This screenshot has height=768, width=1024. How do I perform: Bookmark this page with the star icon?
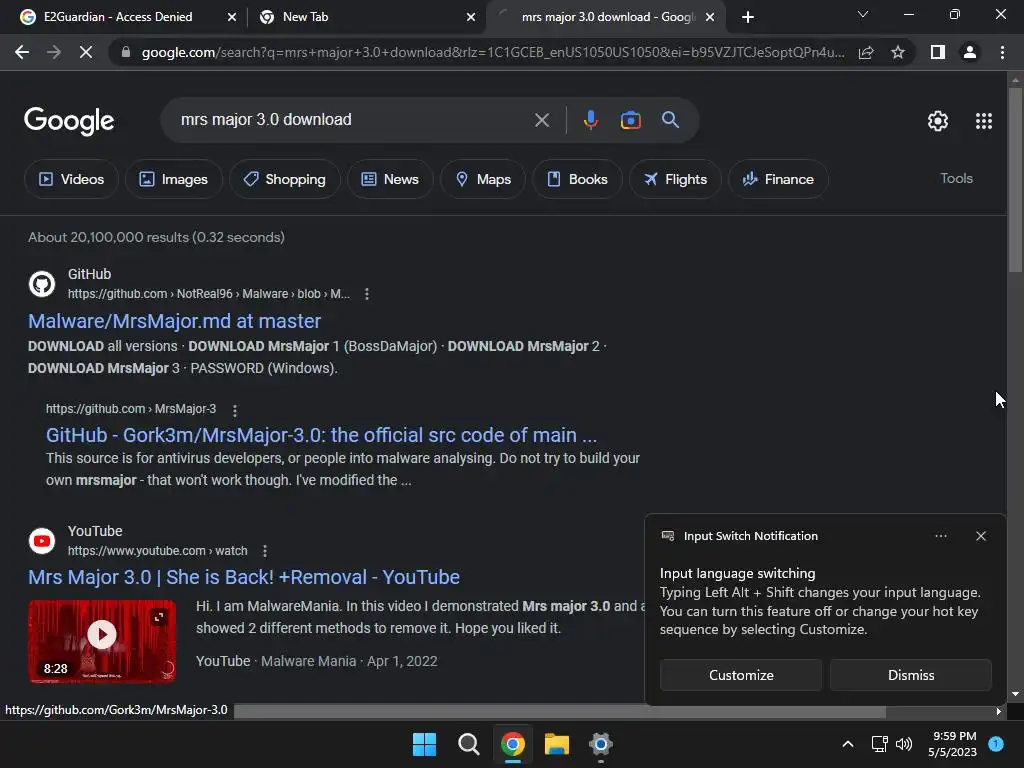click(898, 52)
